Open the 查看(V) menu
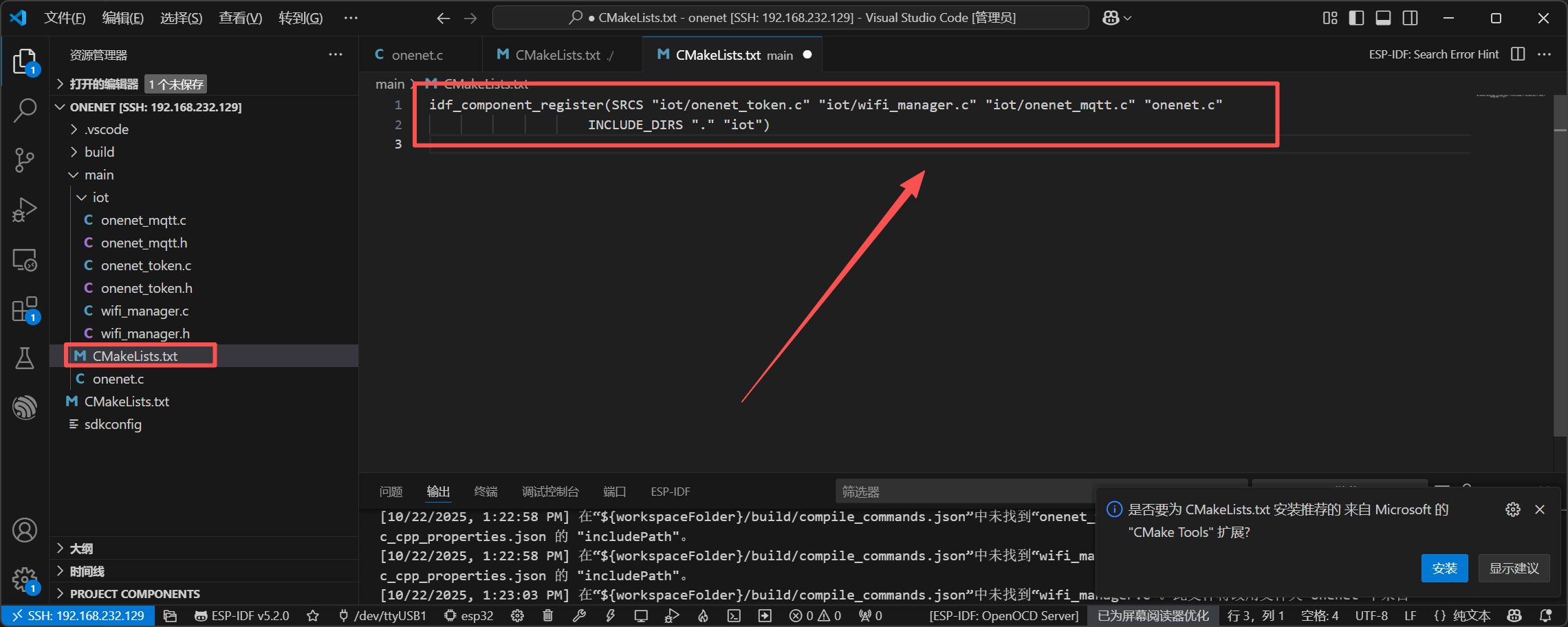Screen dimensions: 1568x627 click(x=239, y=18)
